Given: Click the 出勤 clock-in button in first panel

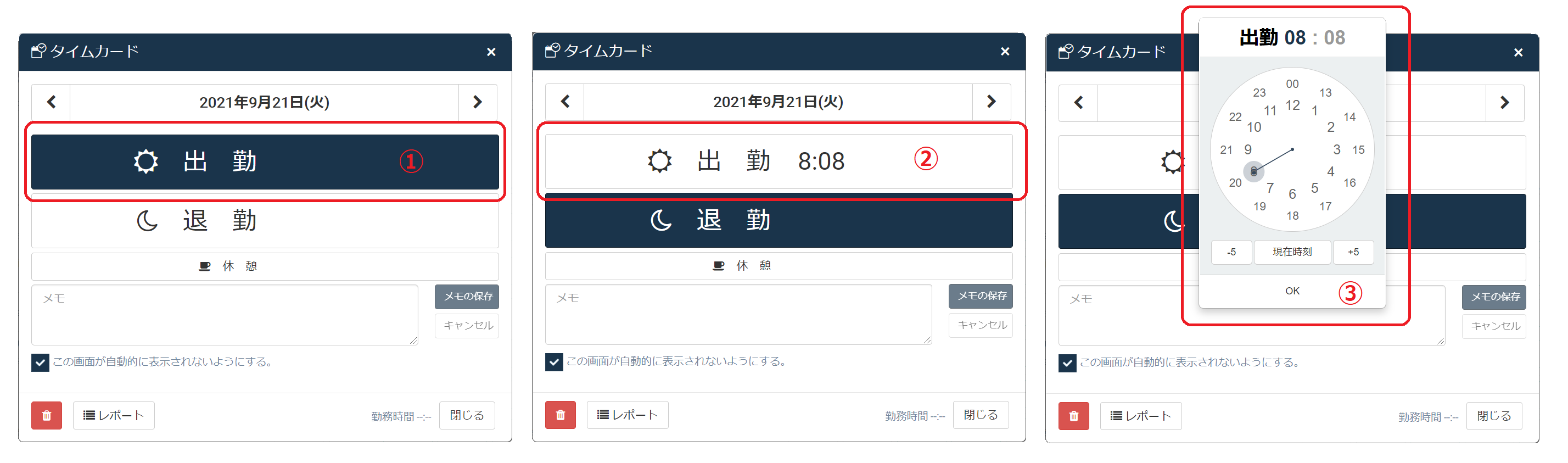Looking at the screenshot, I should [x=265, y=161].
